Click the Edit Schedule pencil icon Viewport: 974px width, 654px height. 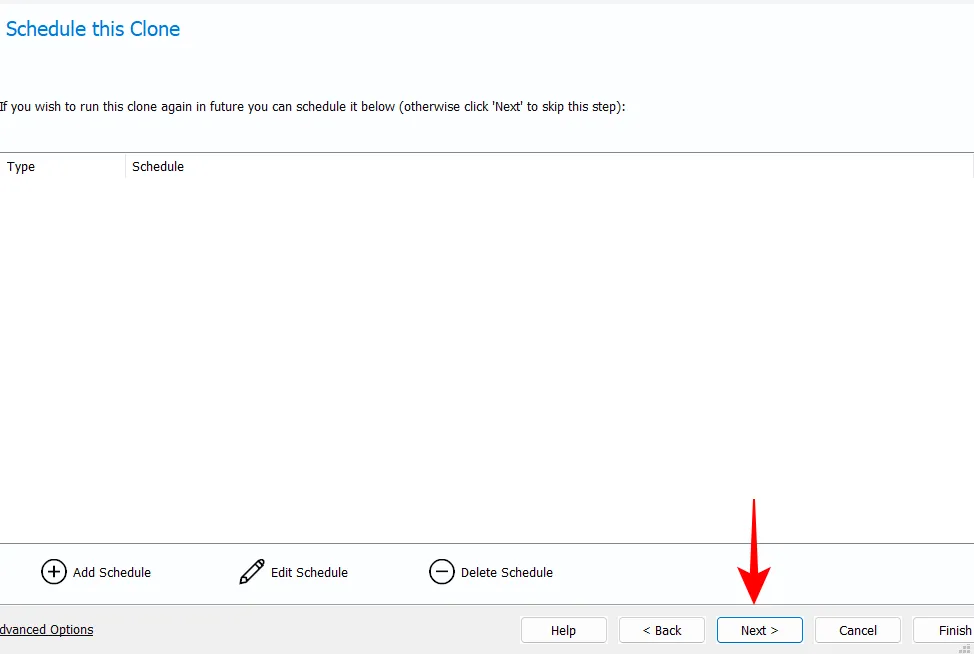(252, 571)
